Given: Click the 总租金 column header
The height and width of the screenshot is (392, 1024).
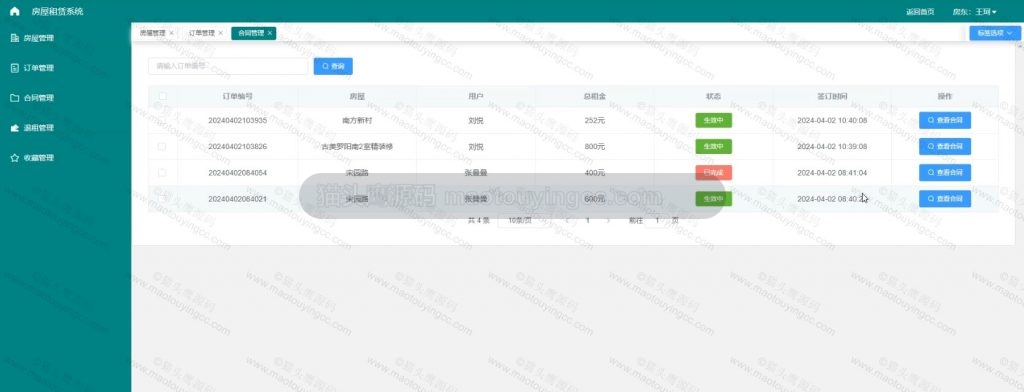Looking at the screenshot, I should pos(594,96).
